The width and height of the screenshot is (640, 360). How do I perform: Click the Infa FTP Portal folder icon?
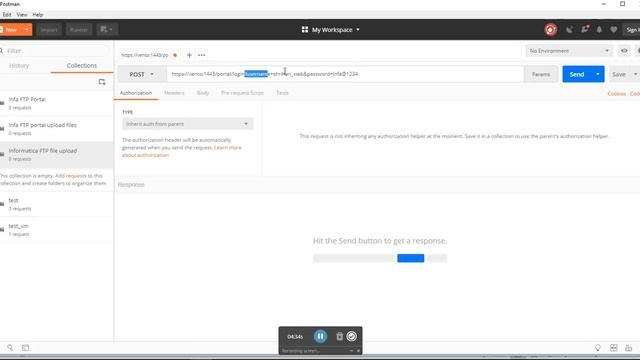2,103
